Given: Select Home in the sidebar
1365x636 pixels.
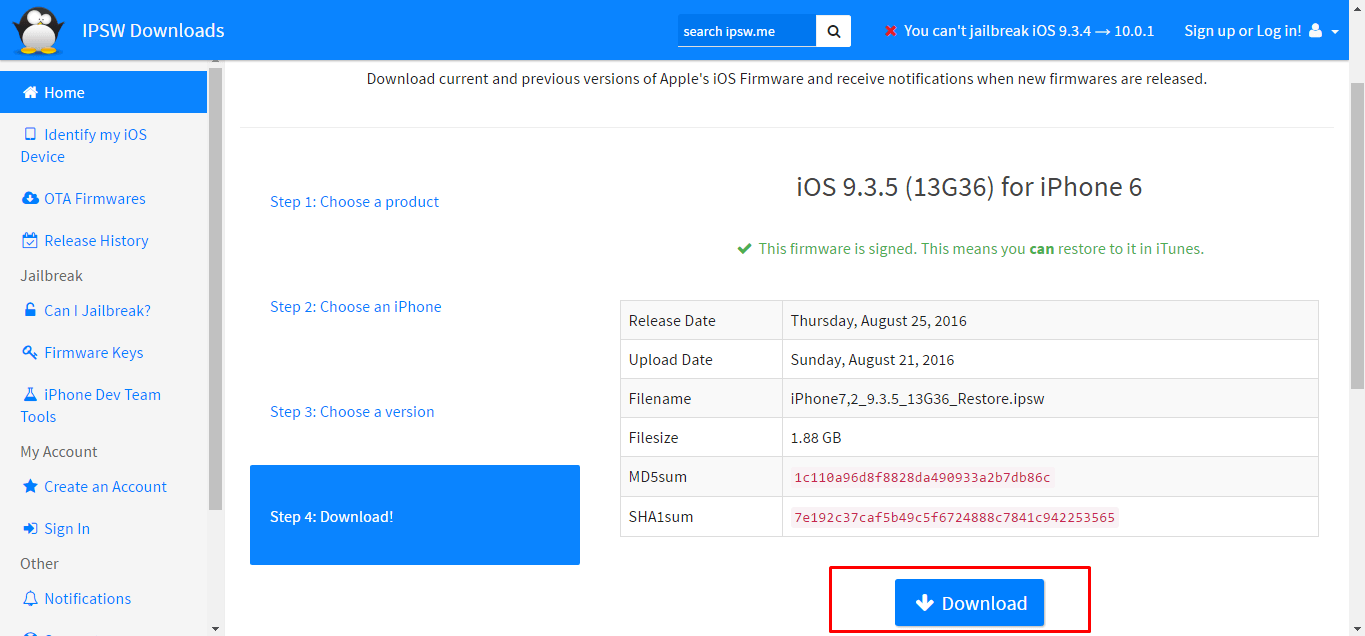Looking at the screenshot, I should point(104,92).
